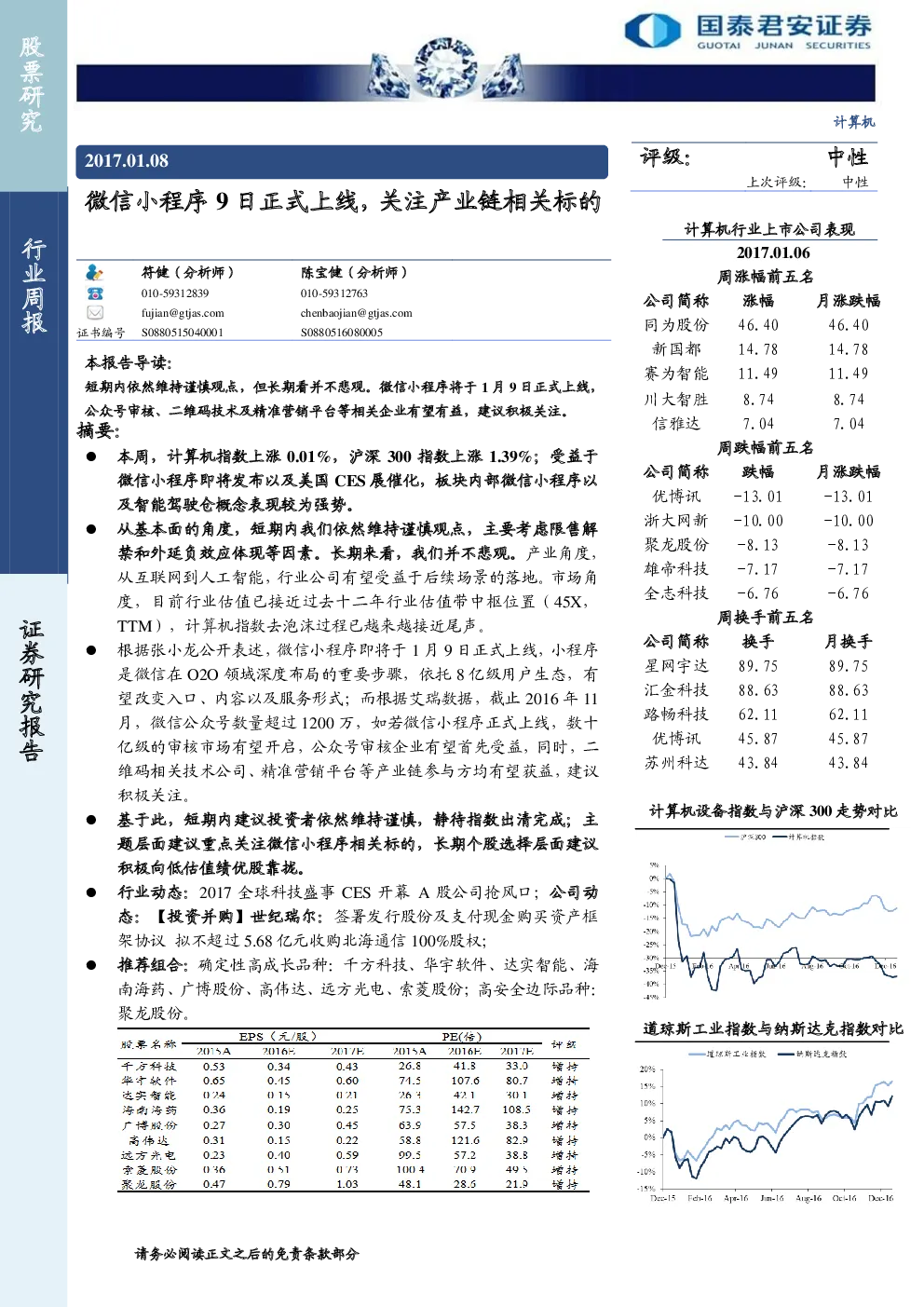Click the 周跌幅前五名 section heading
Image resolution: width=924 pixels, height=1307 pixels.
766,448
